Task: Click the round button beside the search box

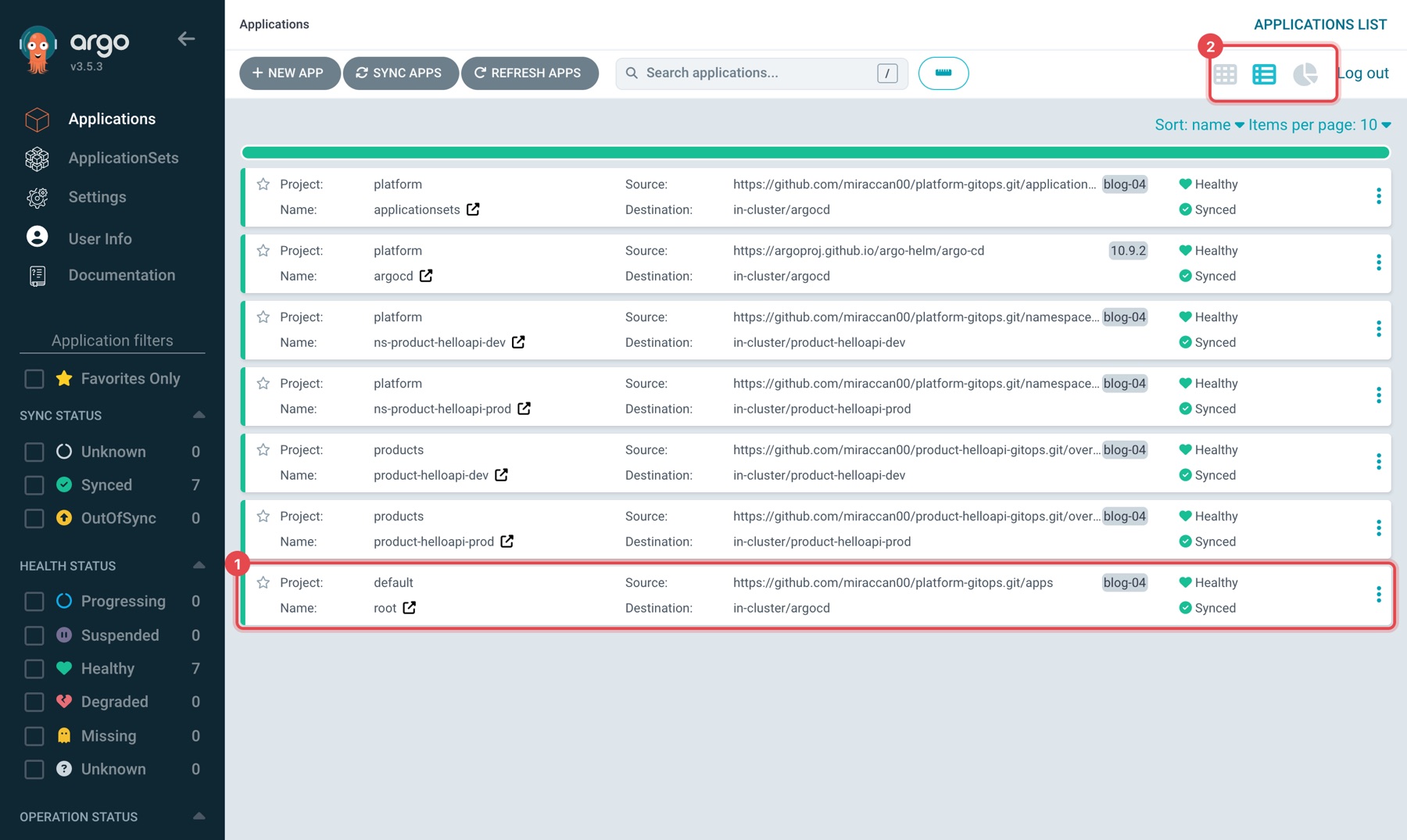Action: coord(943,73)
